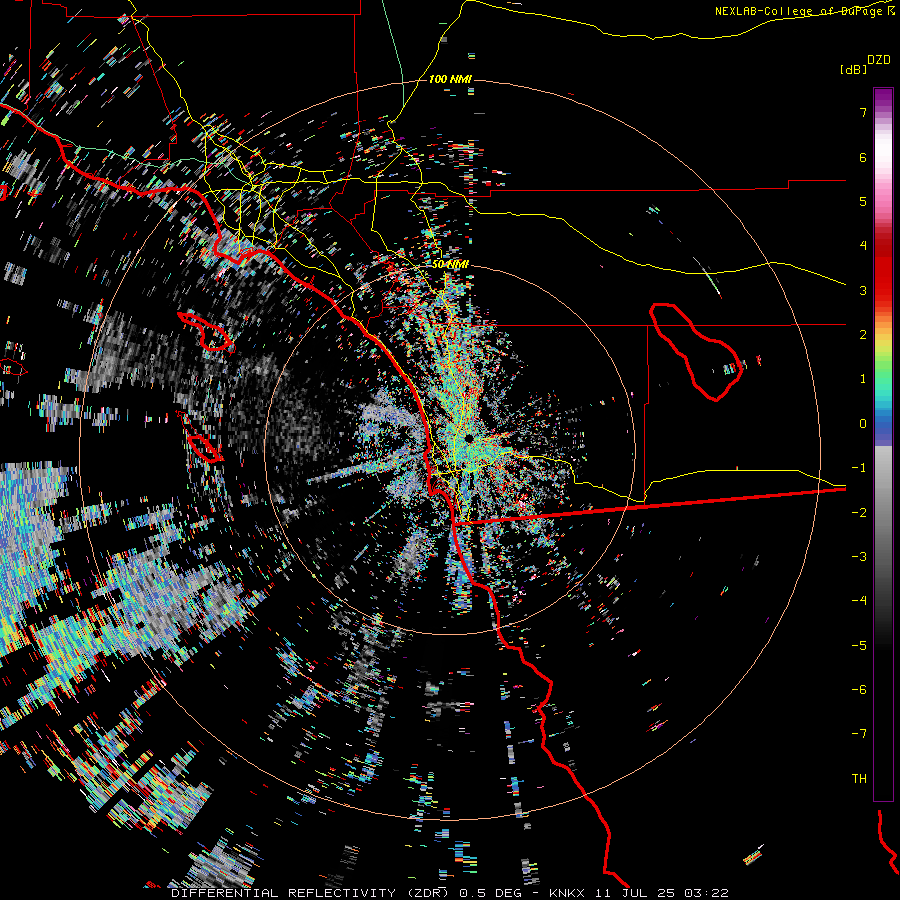Click the "-4" scale value
The width and height of the screenshot is (900, 900).
[x=859, y=601]
